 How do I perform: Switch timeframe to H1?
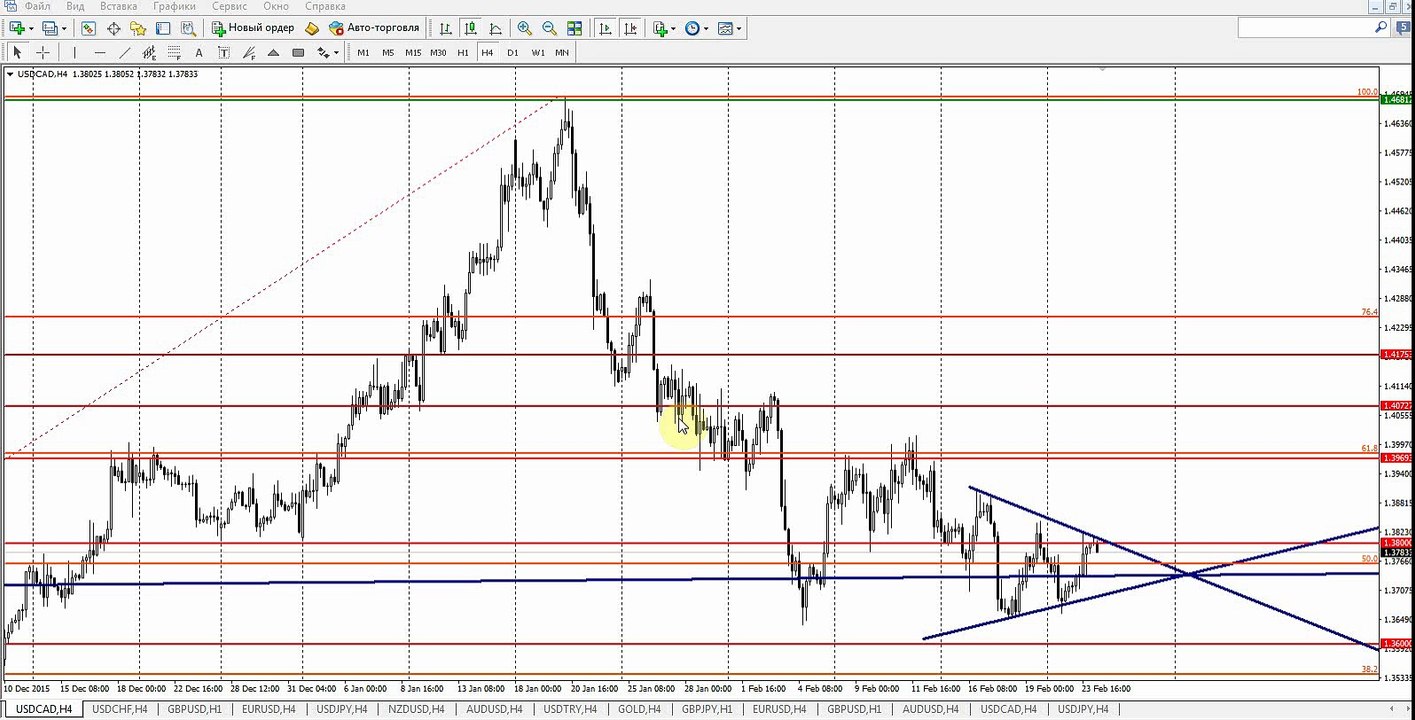click(463, 52)
